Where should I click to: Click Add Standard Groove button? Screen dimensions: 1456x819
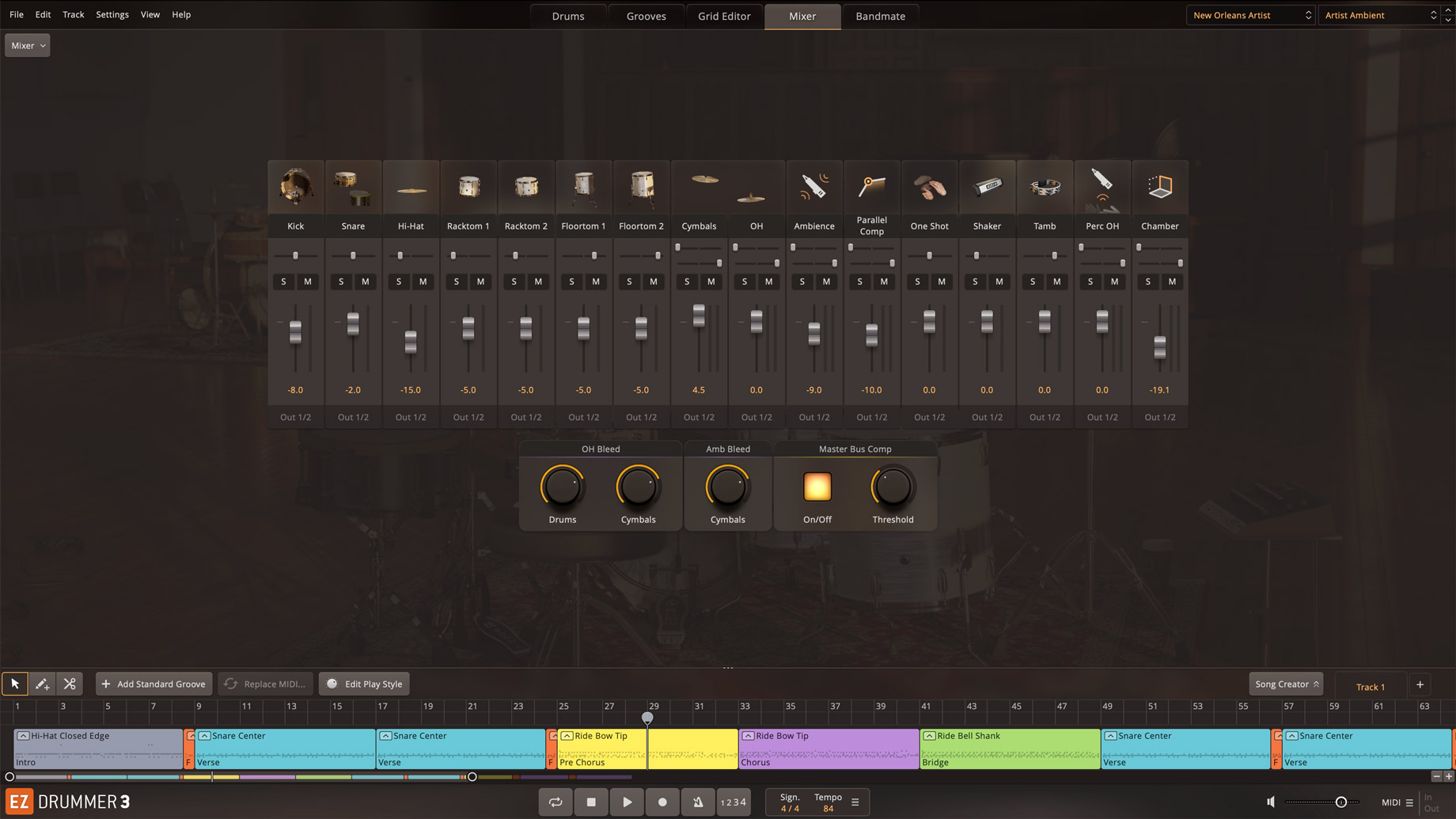coord(154,684)
